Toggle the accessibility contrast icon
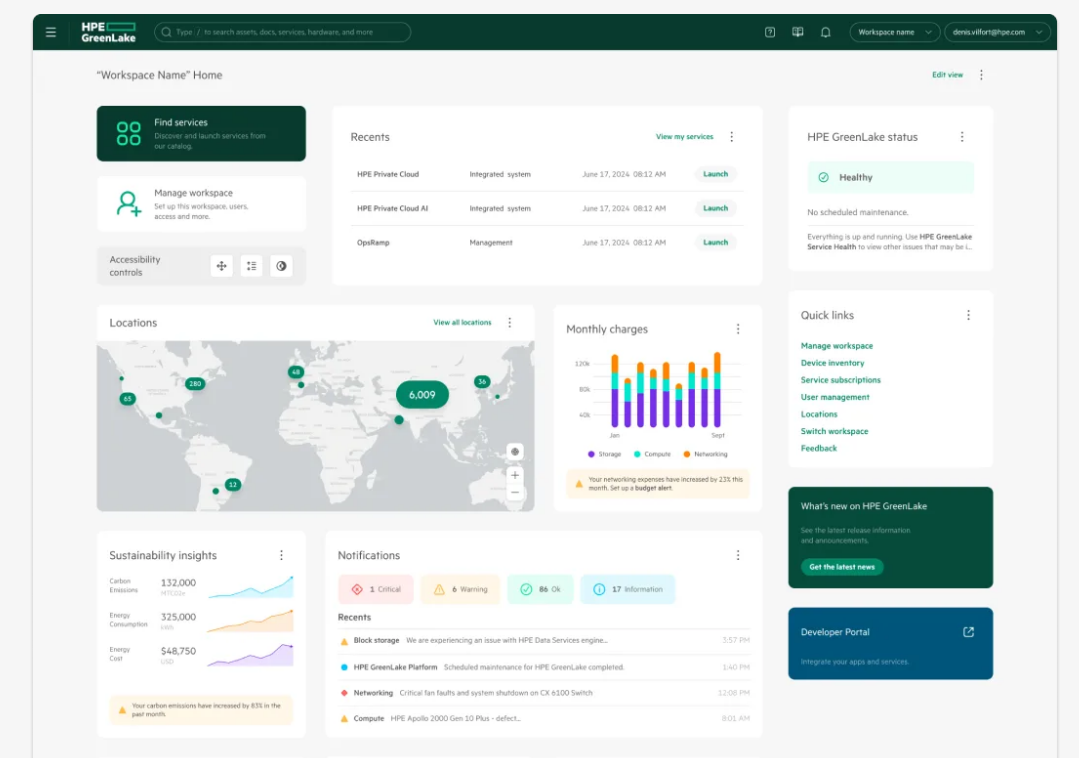This screenshot has width=1079, height=758. [281, 266]
